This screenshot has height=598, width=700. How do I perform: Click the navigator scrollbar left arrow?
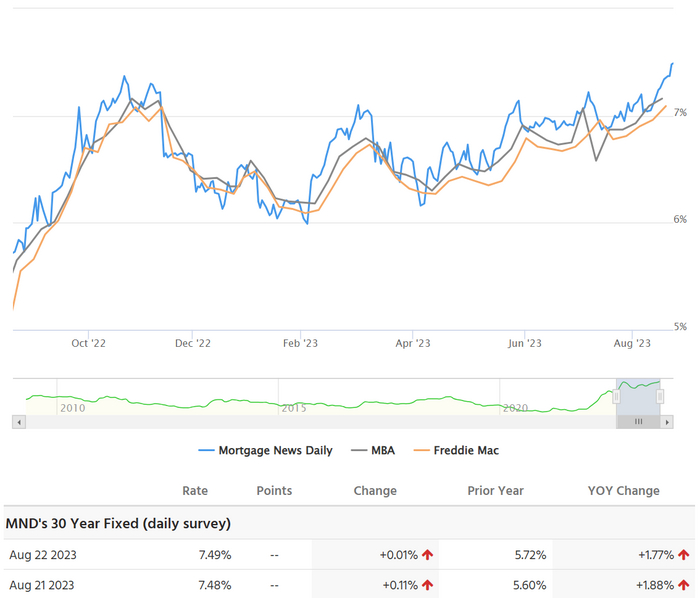click(17, 422)
